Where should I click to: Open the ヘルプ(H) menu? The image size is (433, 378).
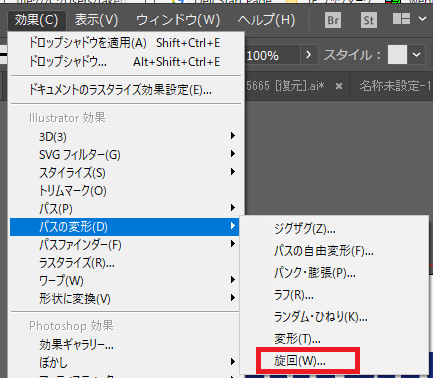pyautogui.click(x=266, y=20)
